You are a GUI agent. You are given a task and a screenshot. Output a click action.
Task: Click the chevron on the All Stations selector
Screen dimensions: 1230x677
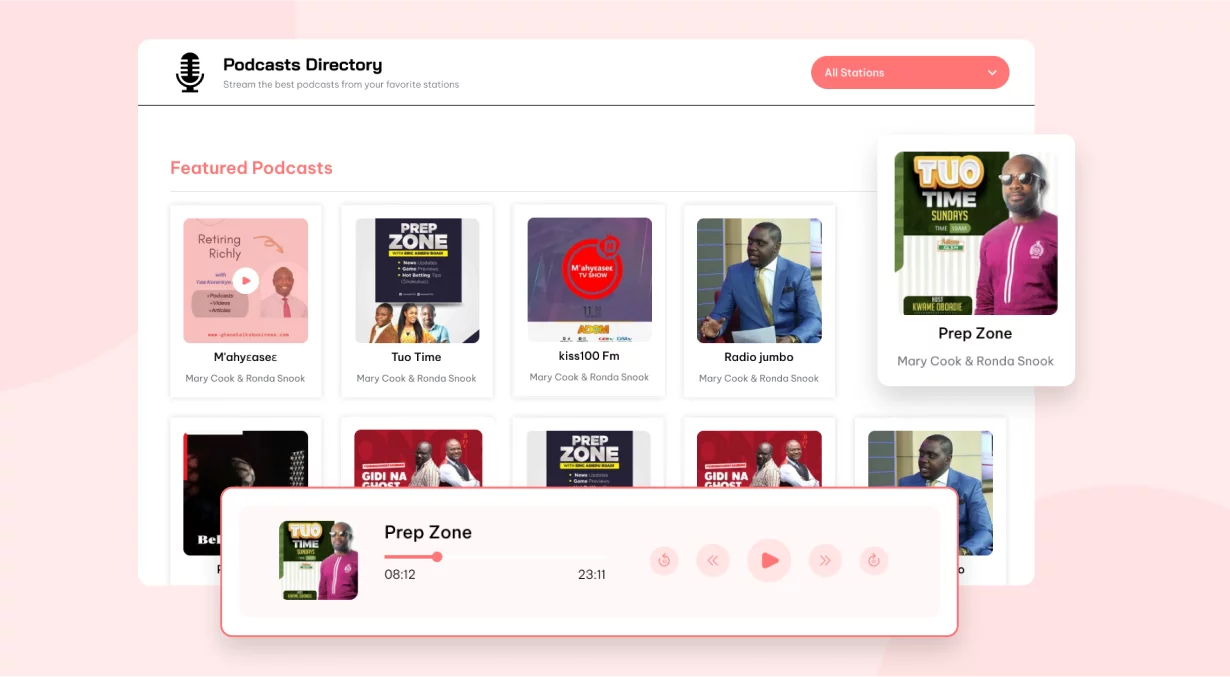[992, 72]
